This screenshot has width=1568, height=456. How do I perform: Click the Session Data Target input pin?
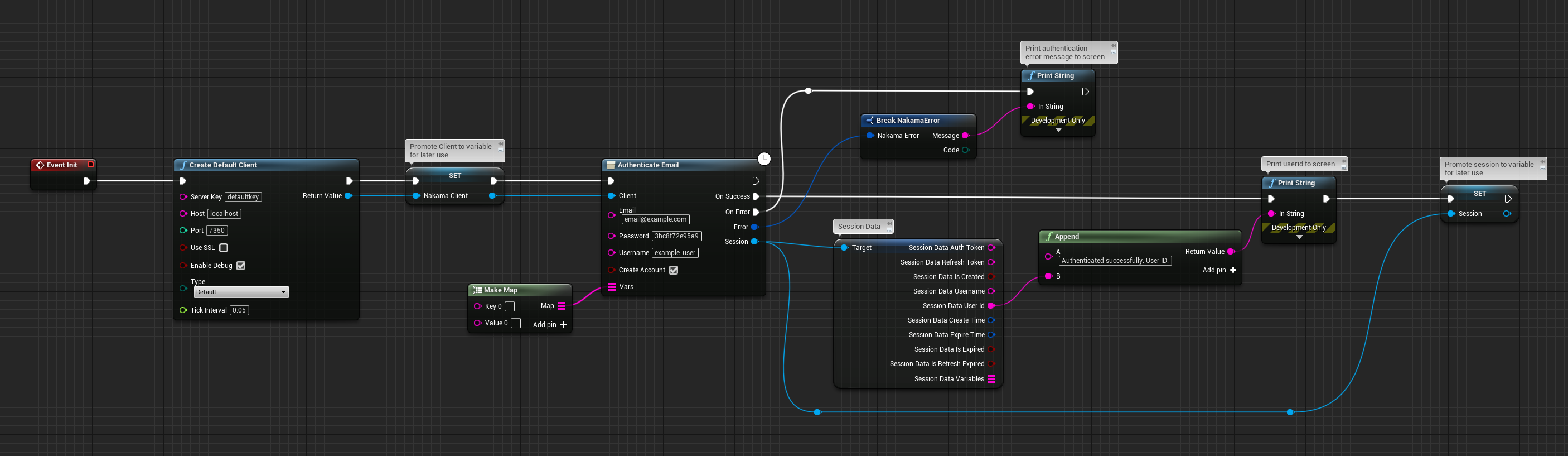click(x=844, y=247)
